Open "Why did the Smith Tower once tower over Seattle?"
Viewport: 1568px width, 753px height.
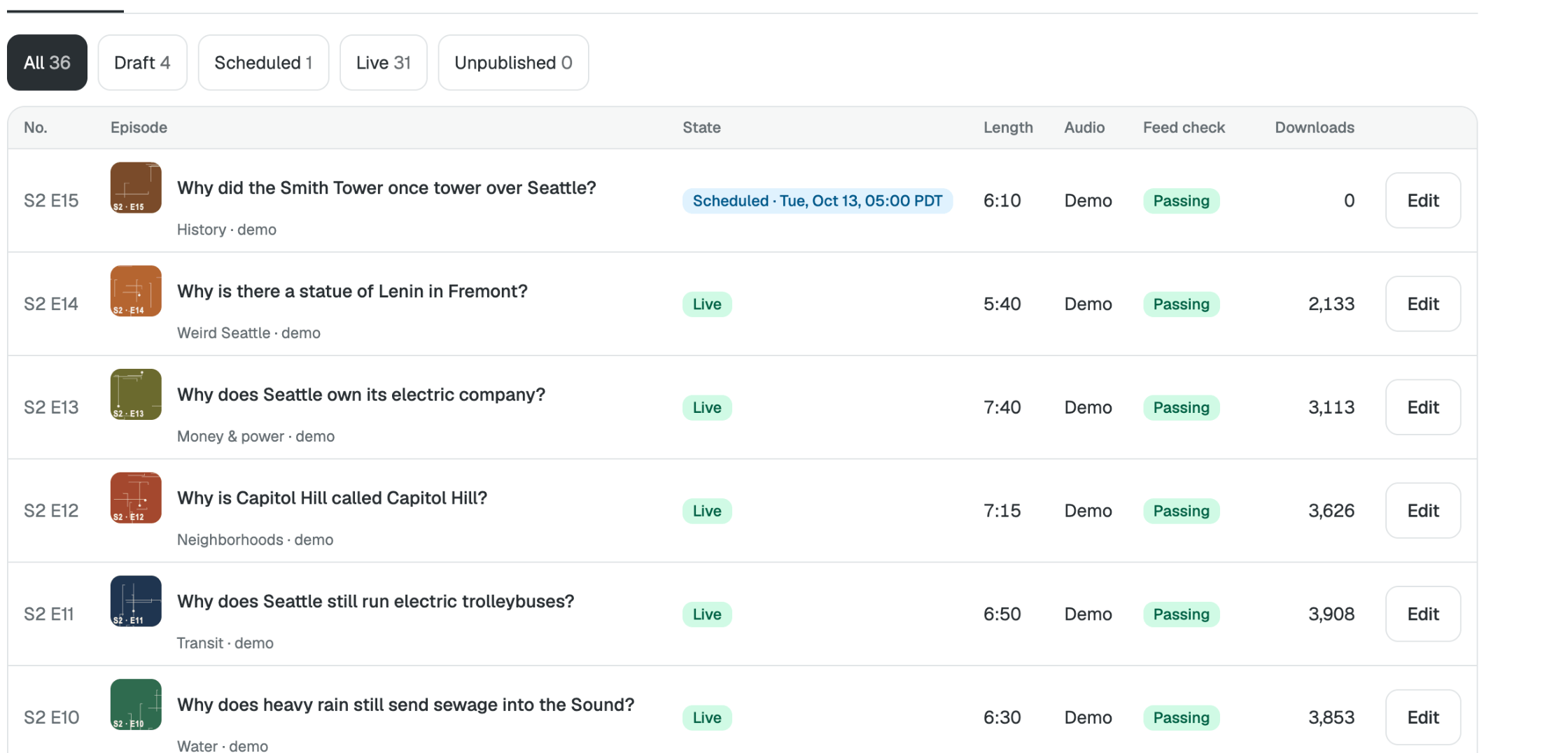point(386,188)
